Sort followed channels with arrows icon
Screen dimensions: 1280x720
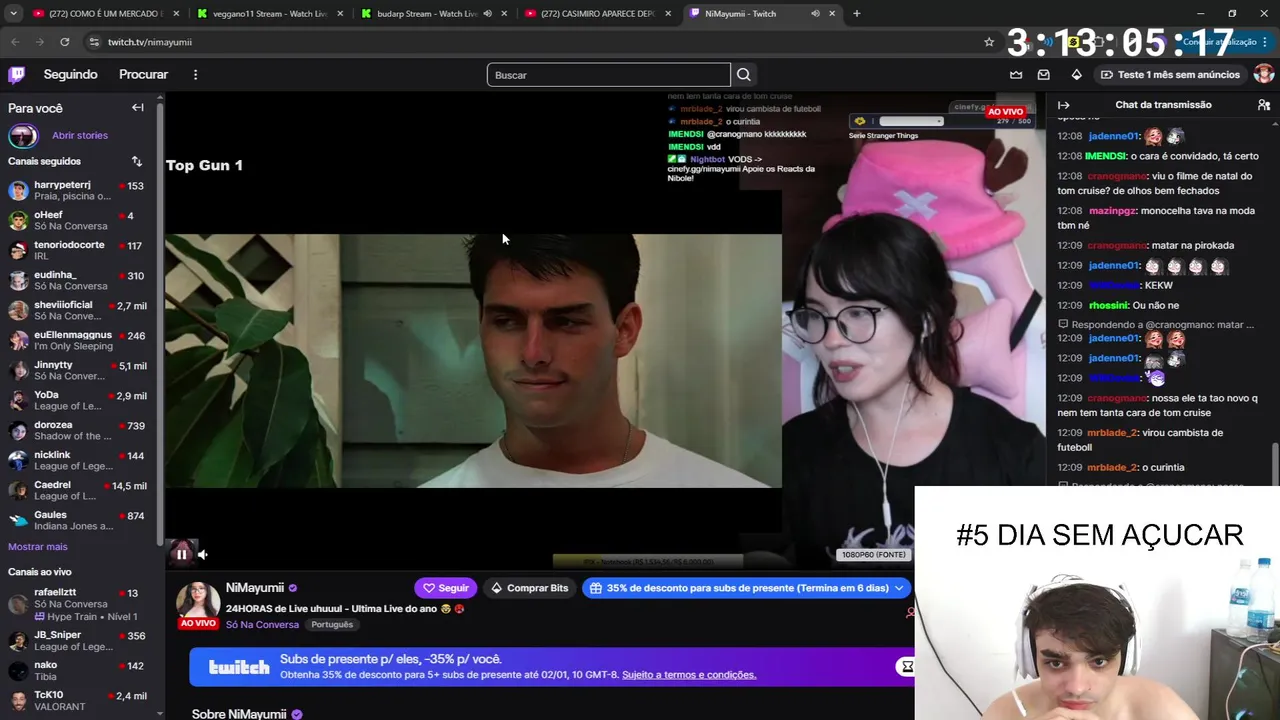[137, 161]
